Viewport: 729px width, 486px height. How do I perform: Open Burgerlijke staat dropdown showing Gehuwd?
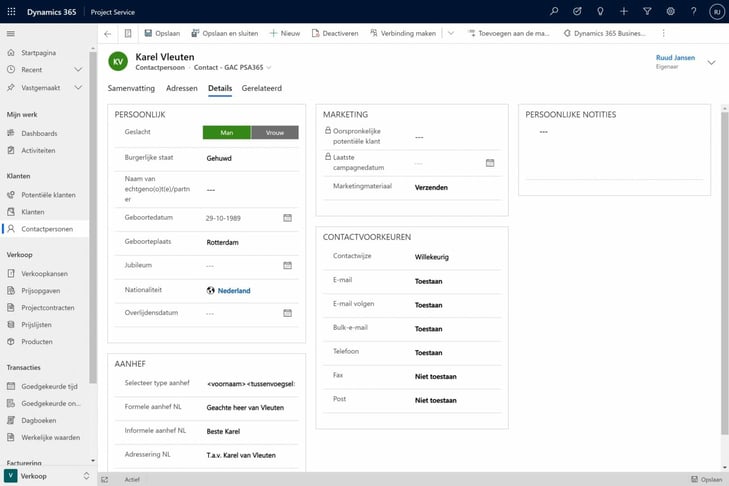click(251, 158)
